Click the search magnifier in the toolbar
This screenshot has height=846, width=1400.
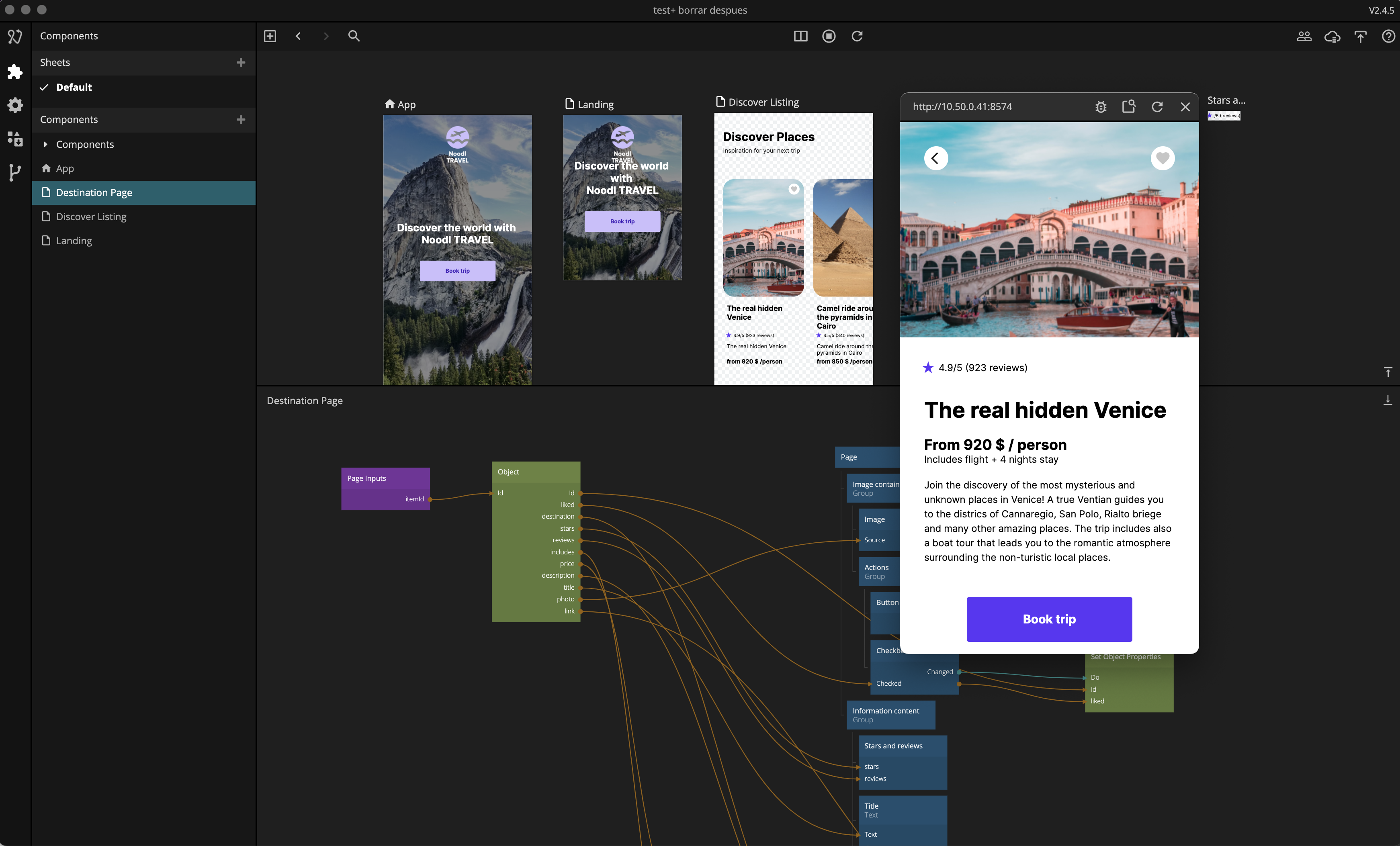pos(353,37)
